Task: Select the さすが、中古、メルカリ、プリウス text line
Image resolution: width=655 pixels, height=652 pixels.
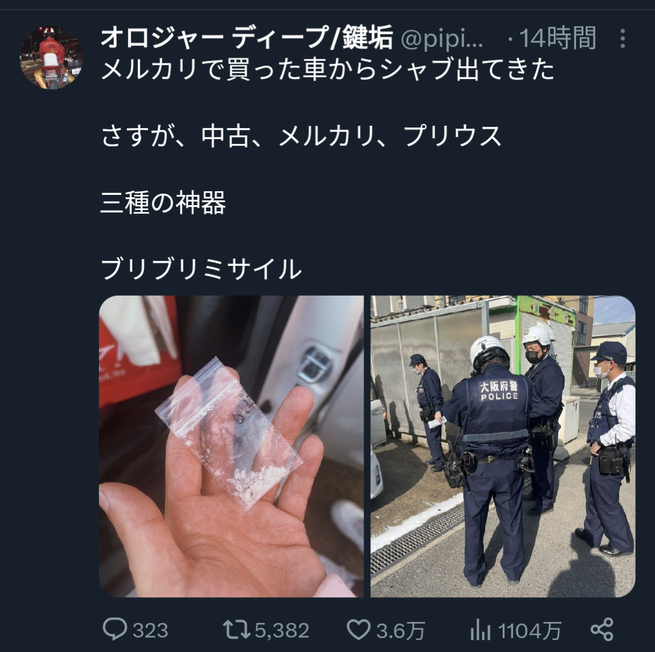Action: [301, 136]
